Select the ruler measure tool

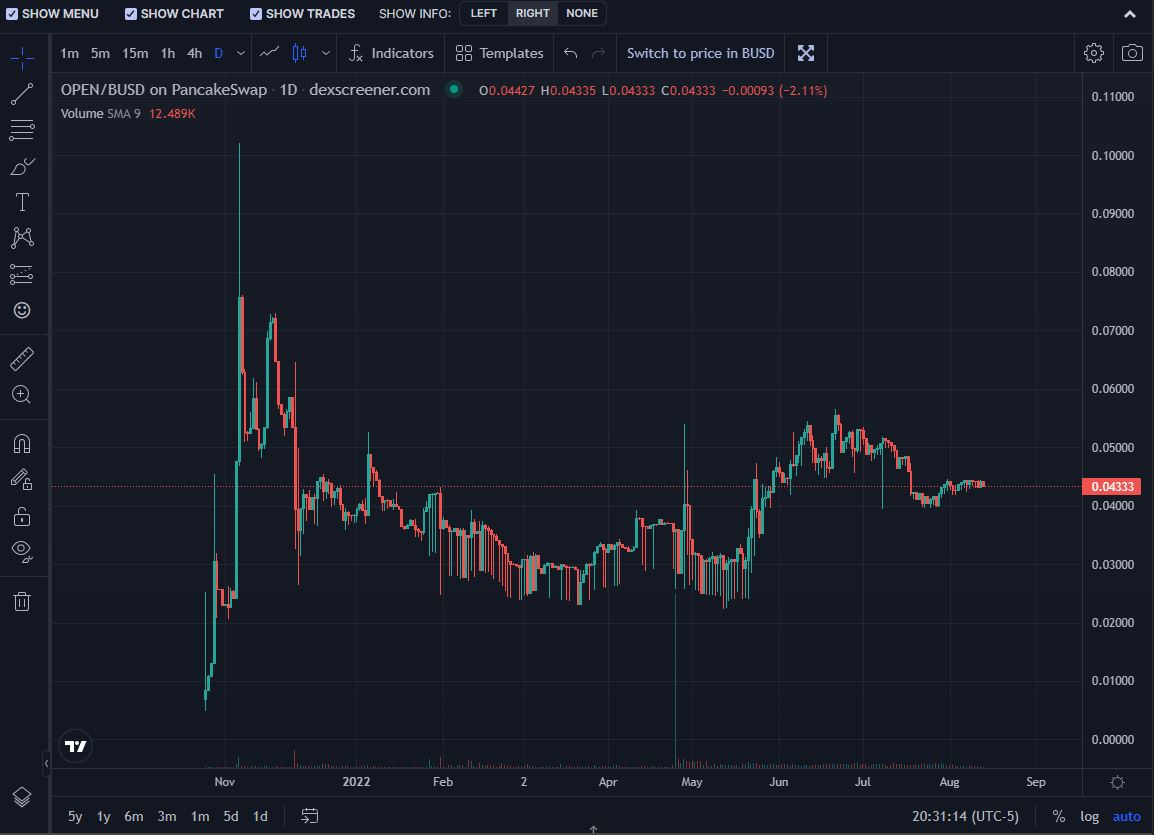(x=22, y=359)
